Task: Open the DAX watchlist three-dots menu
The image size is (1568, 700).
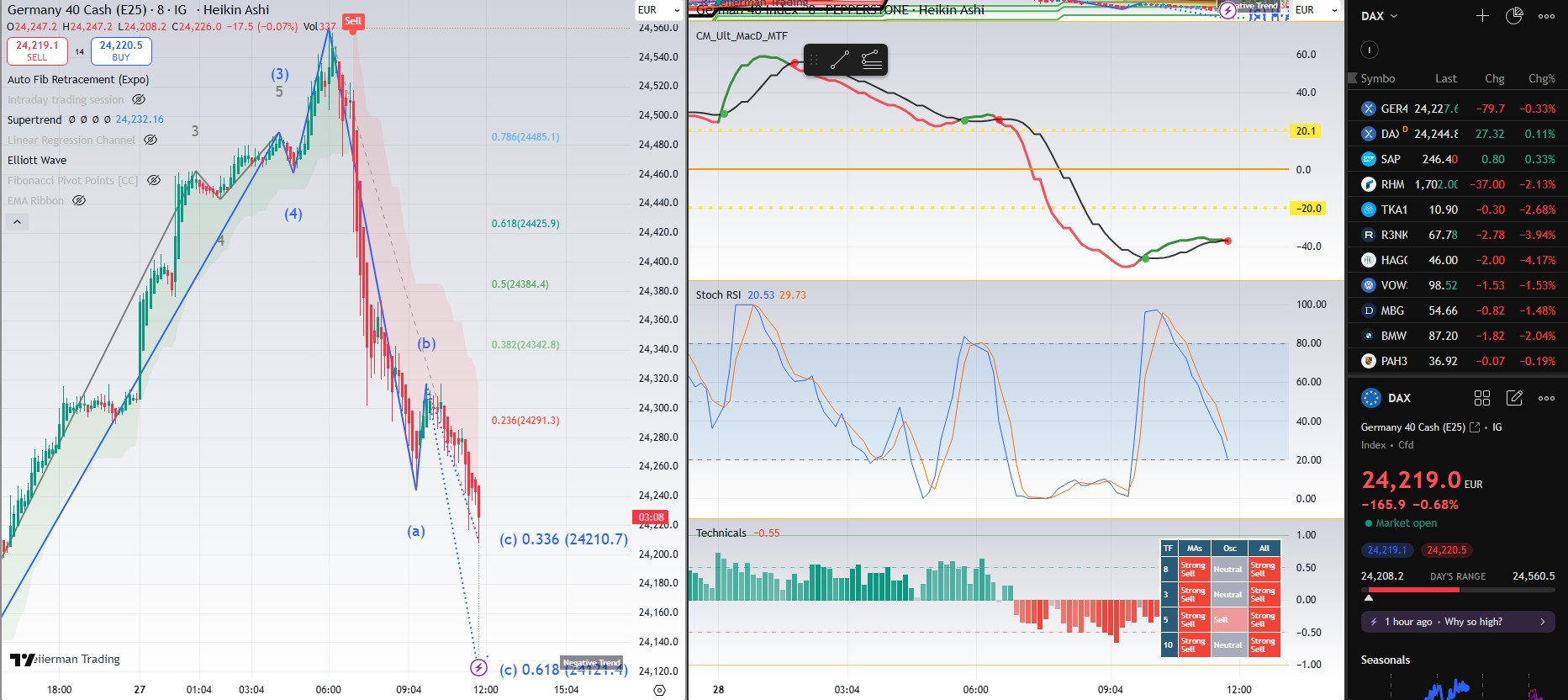Action: click(x=1546, y=16)
